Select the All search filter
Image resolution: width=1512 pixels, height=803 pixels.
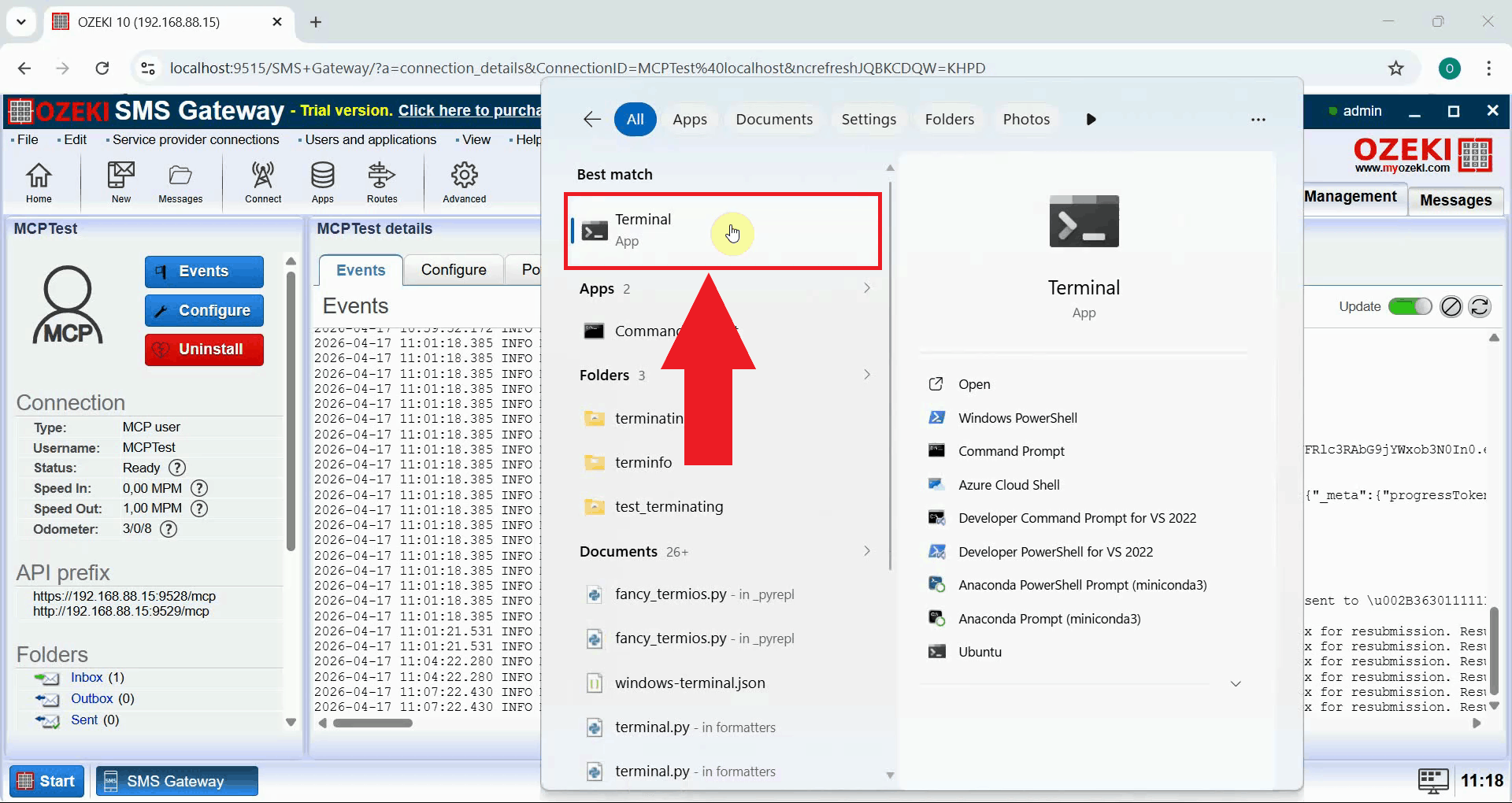point(635,120)
